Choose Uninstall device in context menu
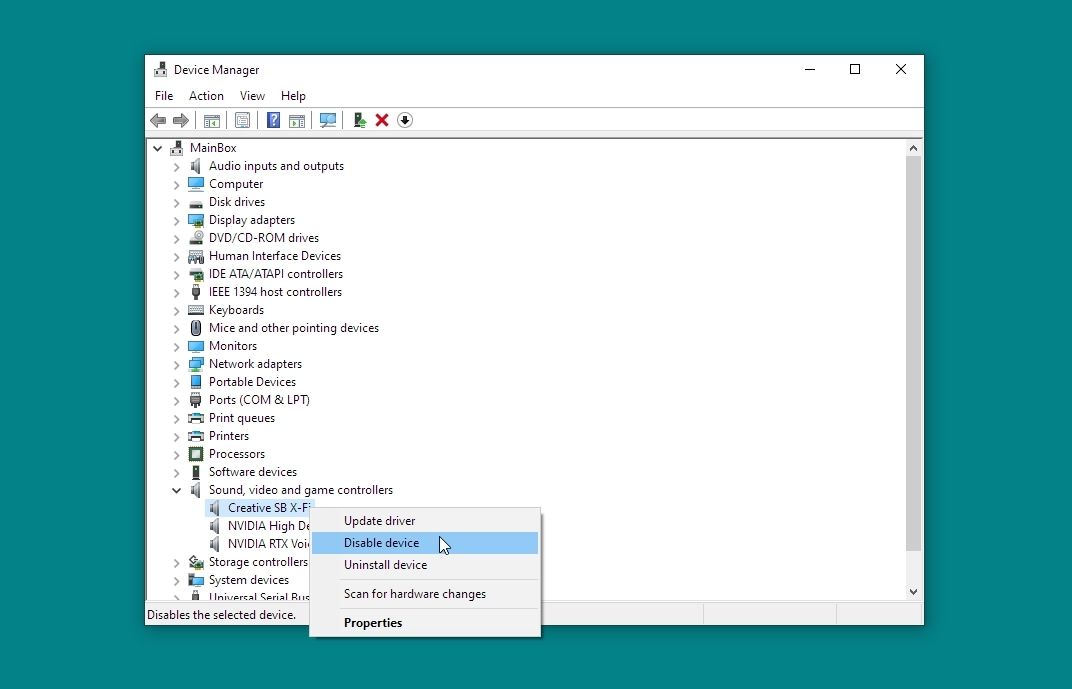1072x689 pixels. [385, 565]
